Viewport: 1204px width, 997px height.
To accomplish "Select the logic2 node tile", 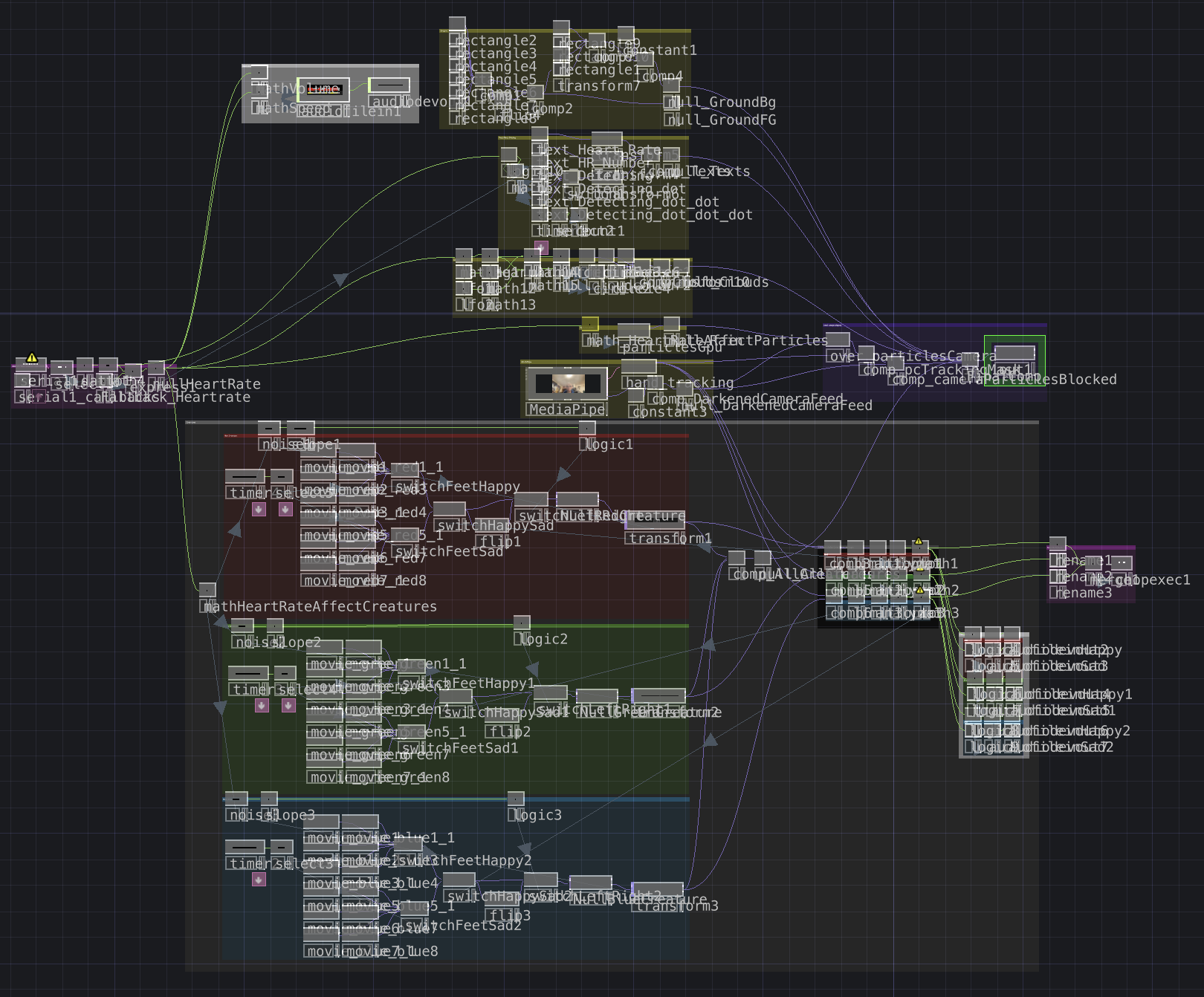I will (522, 623).
